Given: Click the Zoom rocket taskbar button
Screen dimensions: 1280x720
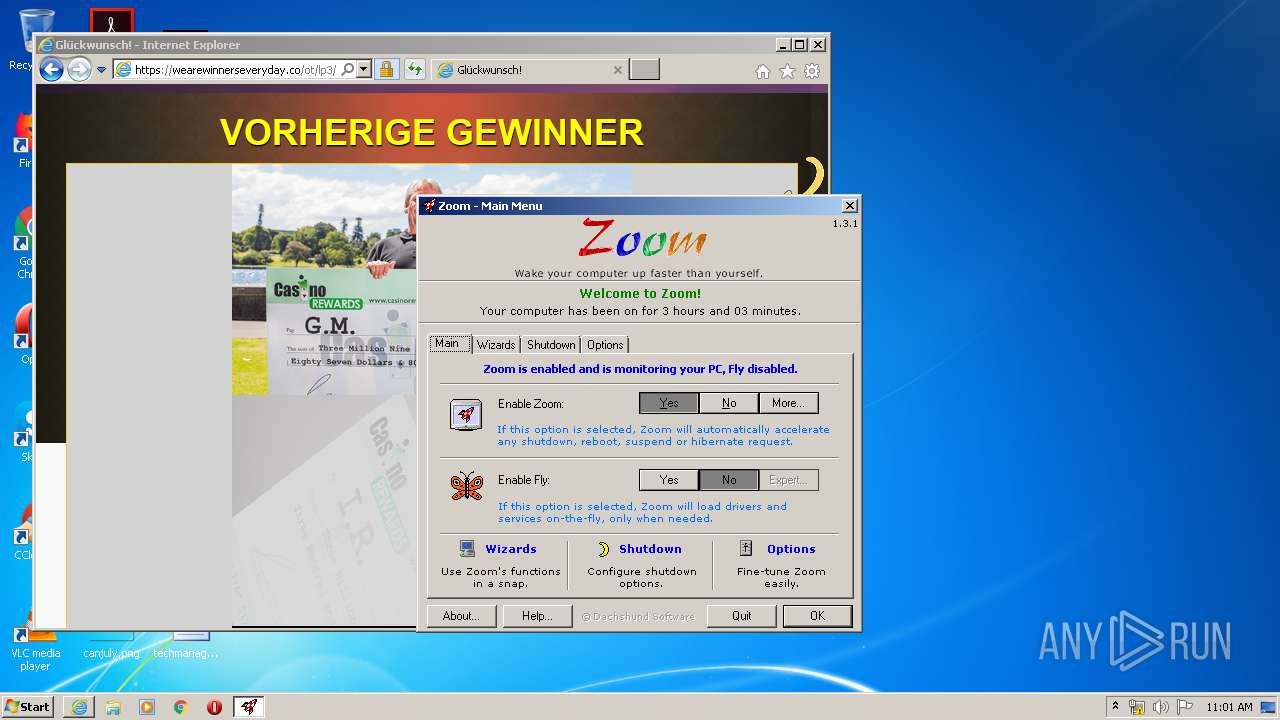Looking at the screenshot, I should (x=249, y=707).
